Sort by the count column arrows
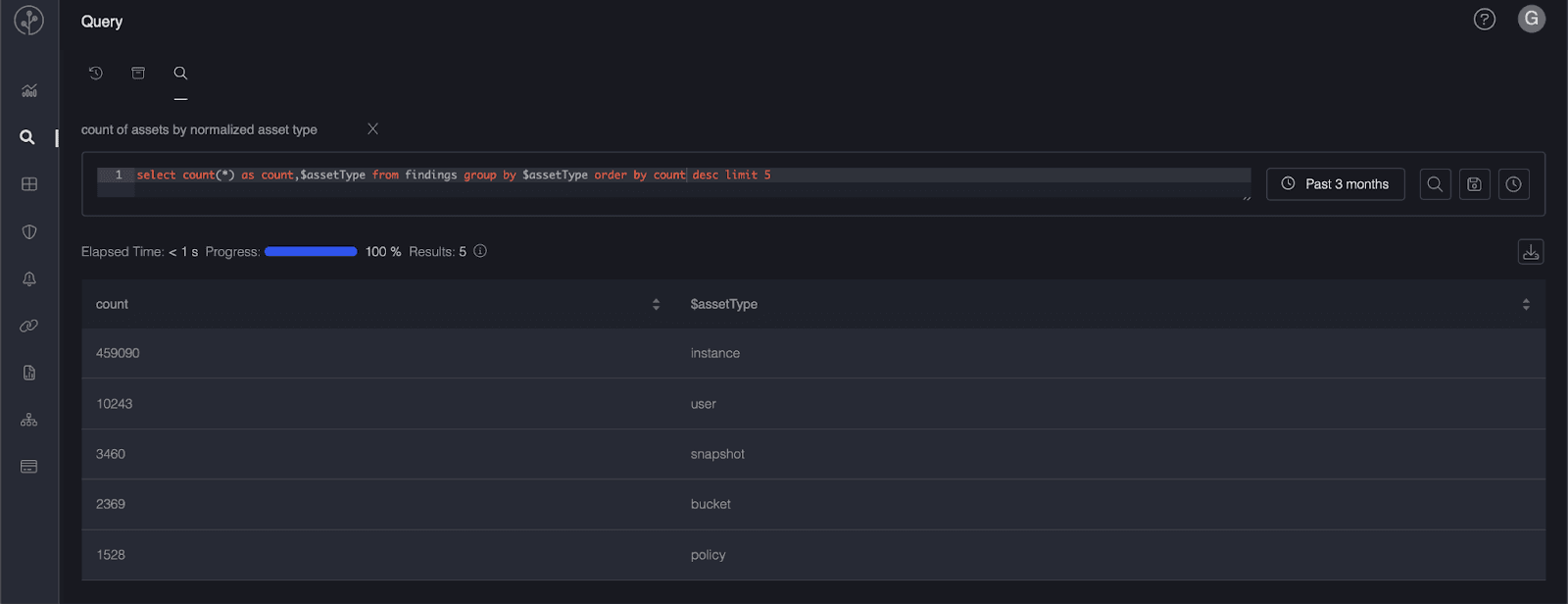 (656, 305)
